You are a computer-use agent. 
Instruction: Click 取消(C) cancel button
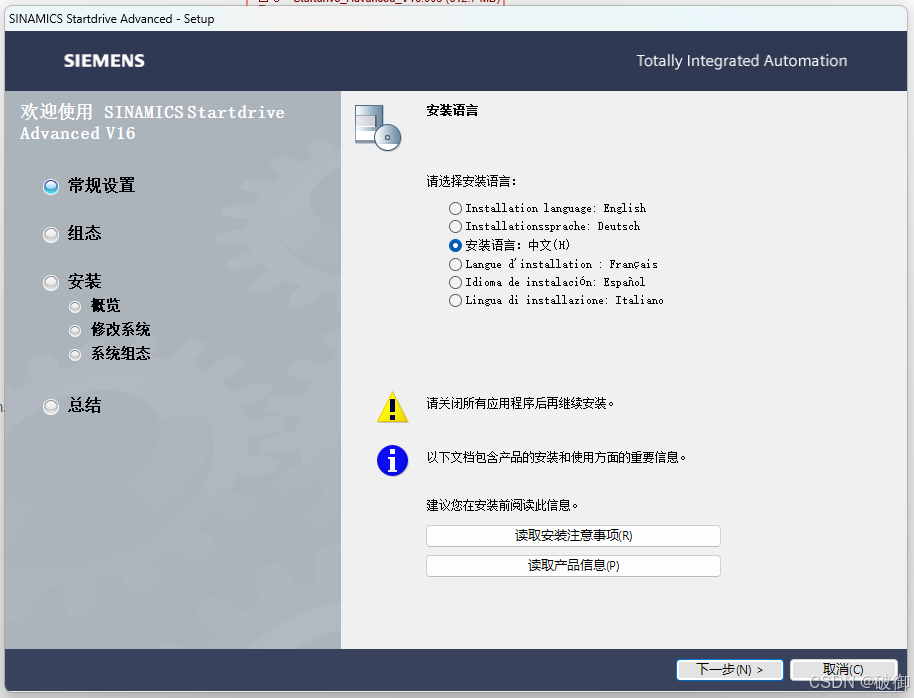coord(843,669)
